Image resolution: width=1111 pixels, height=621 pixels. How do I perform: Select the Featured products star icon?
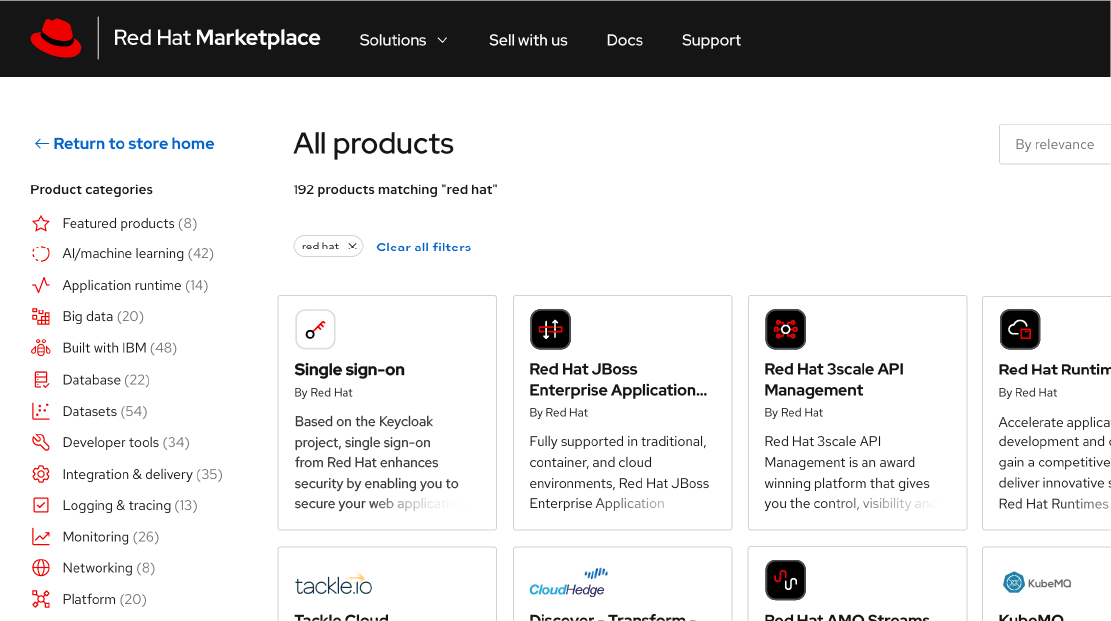[40, 222]
